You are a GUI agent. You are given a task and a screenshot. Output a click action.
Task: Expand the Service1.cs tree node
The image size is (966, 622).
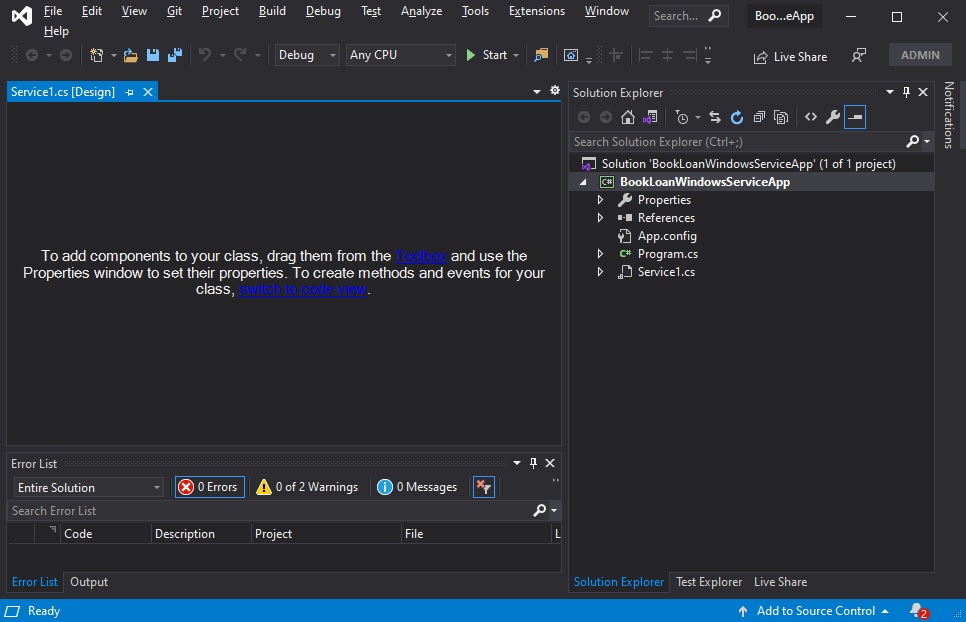click(600, 272)
